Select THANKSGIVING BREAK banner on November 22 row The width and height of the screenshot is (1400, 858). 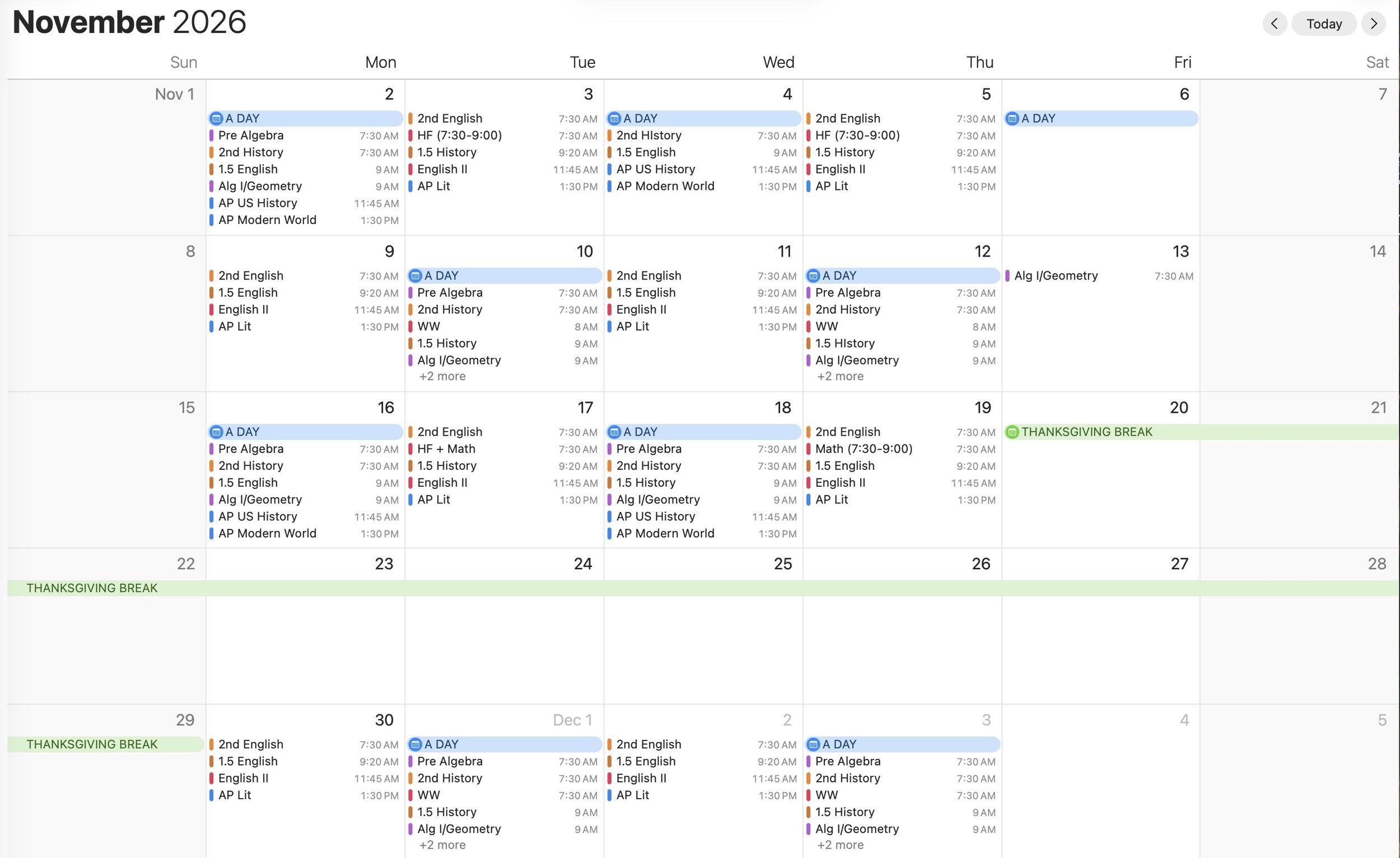(x=703, y=588)
